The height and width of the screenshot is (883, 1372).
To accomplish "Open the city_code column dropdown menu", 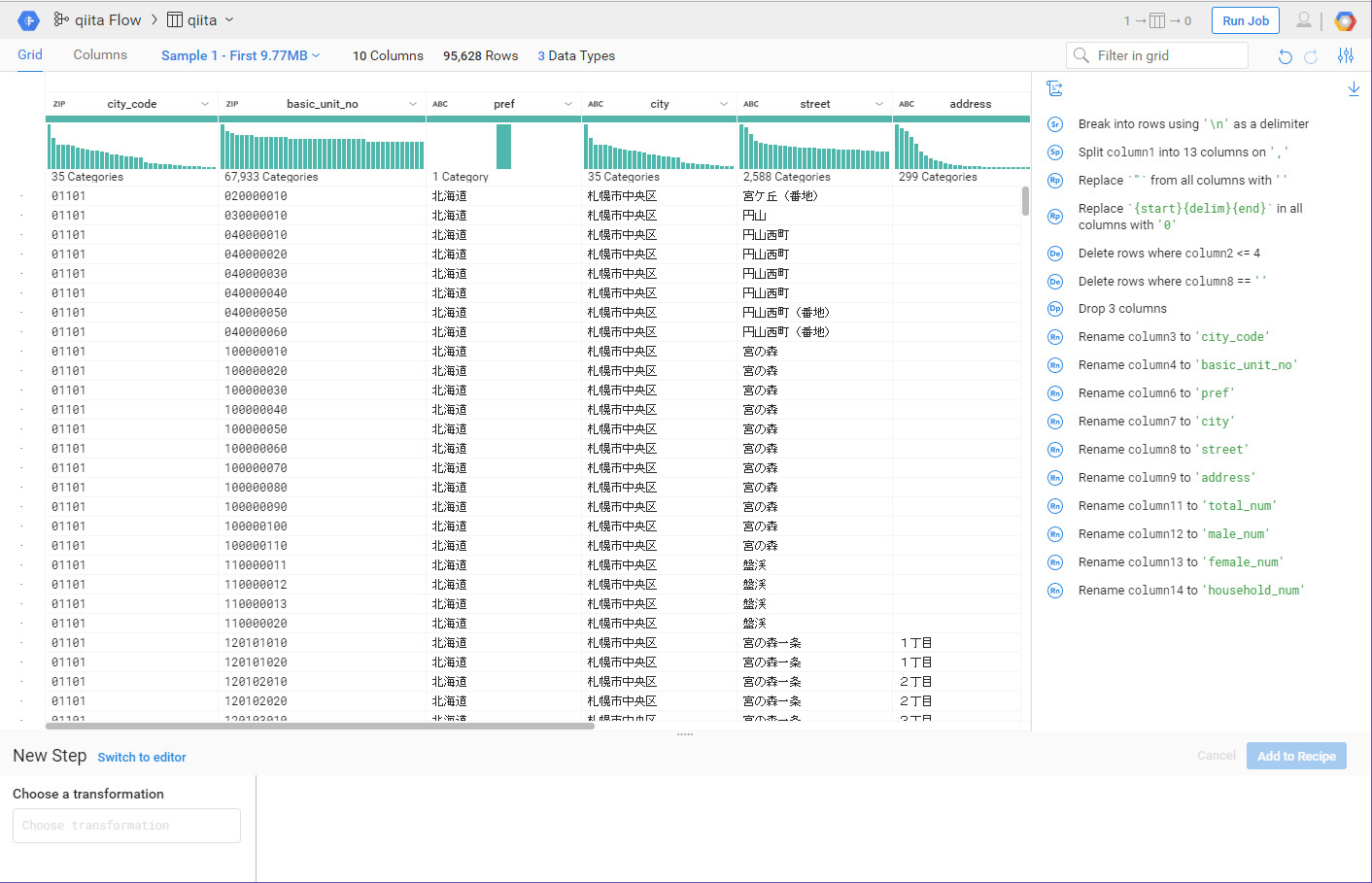I will tap(205, 104).
